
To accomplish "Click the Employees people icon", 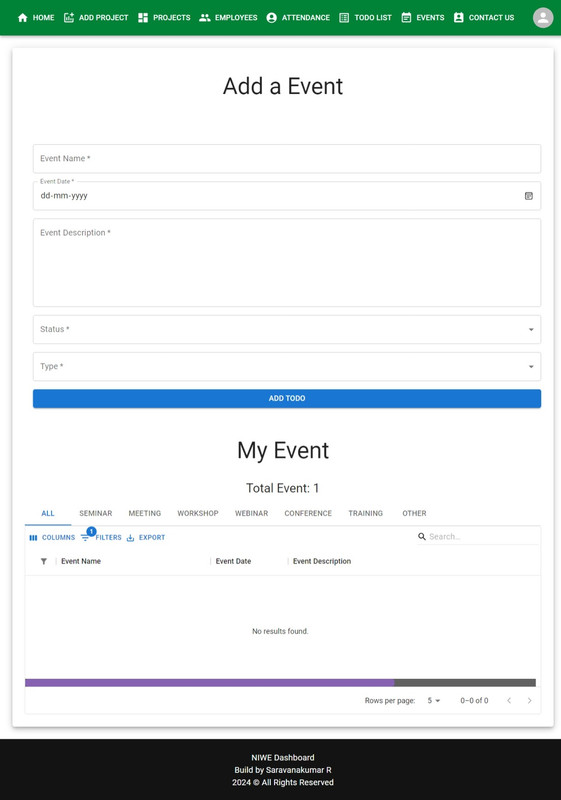I will coord(205,18).
